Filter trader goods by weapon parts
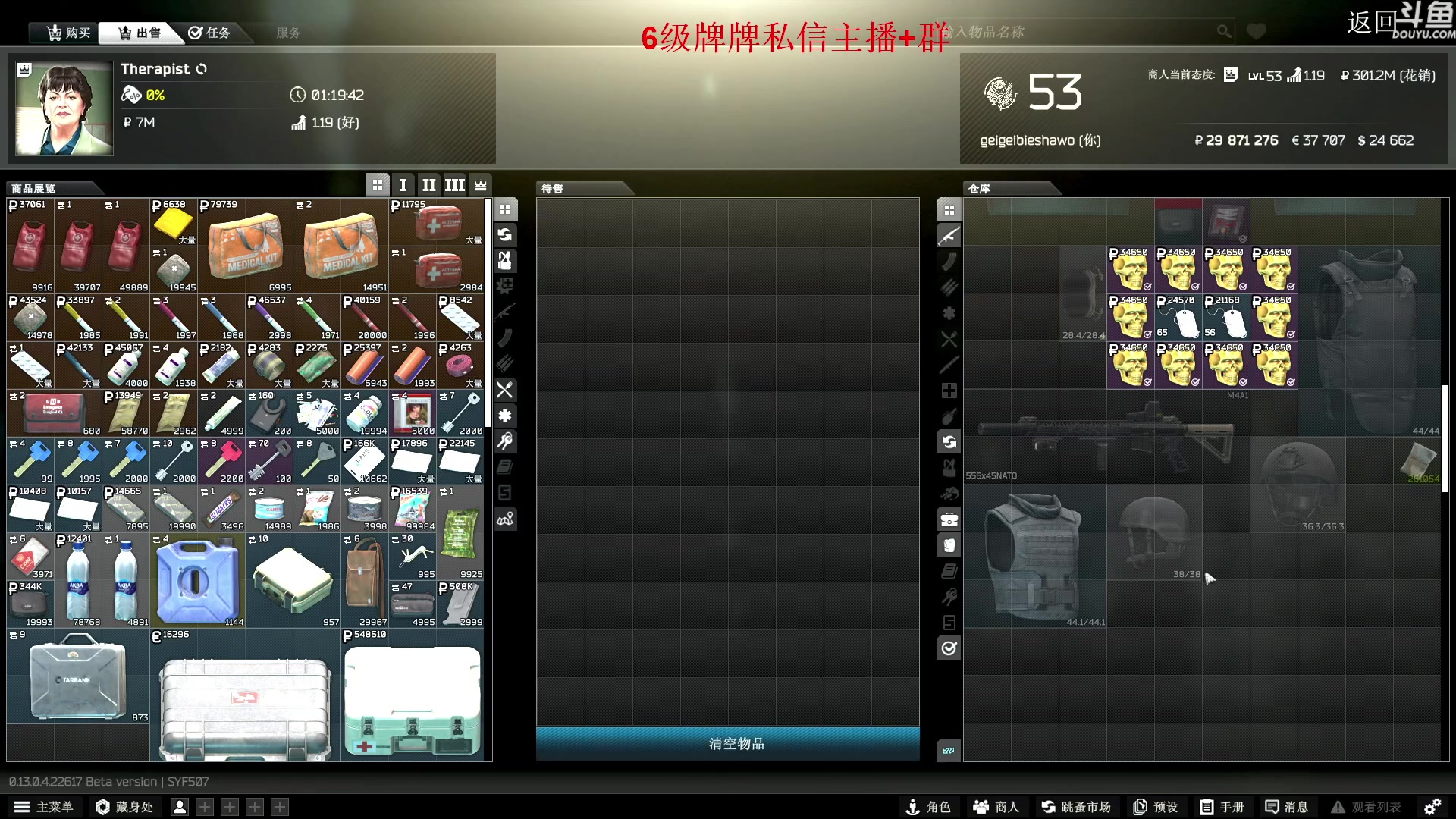 505,287
